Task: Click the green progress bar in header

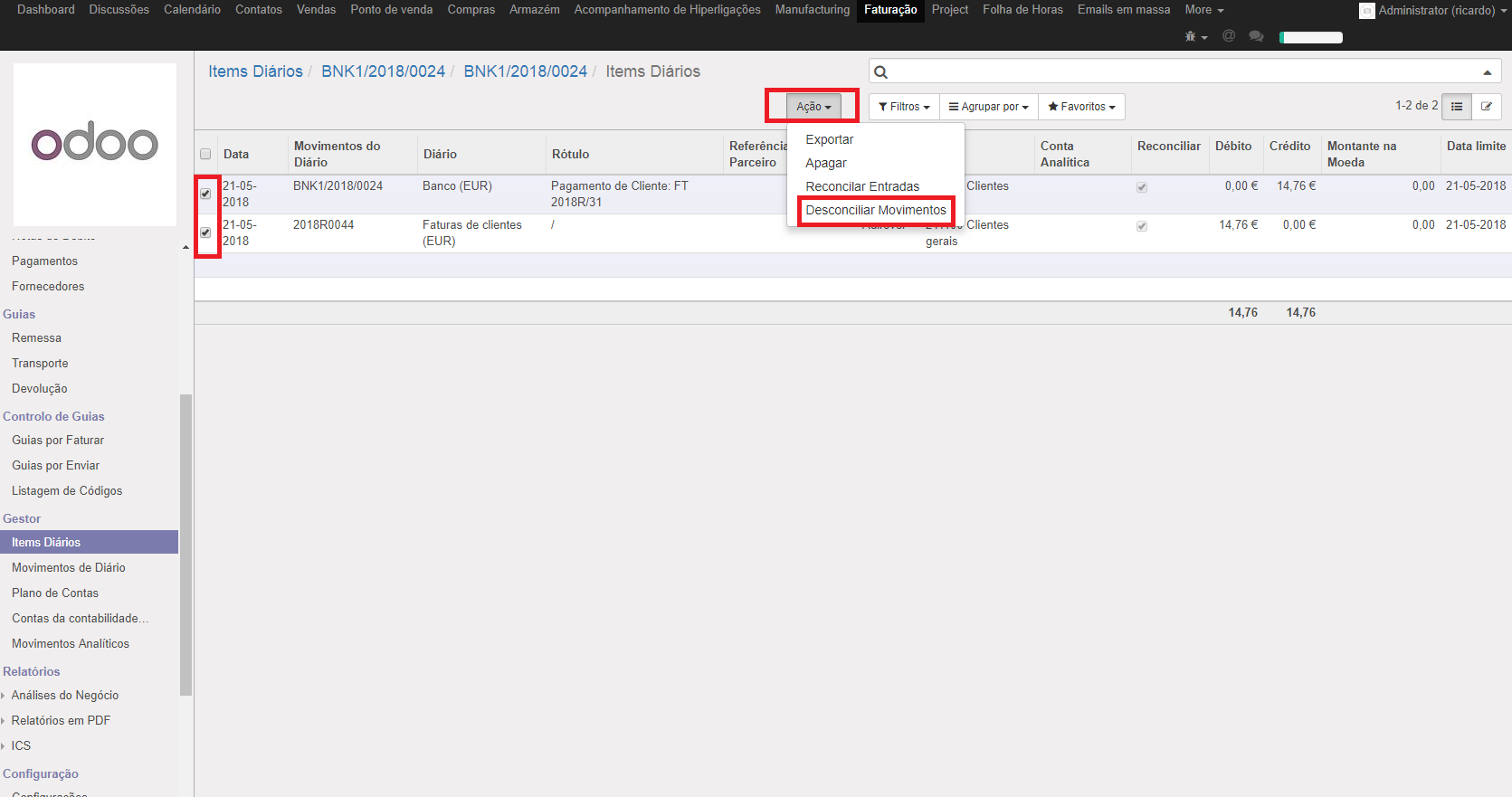Action: (x=1310, y=37)
